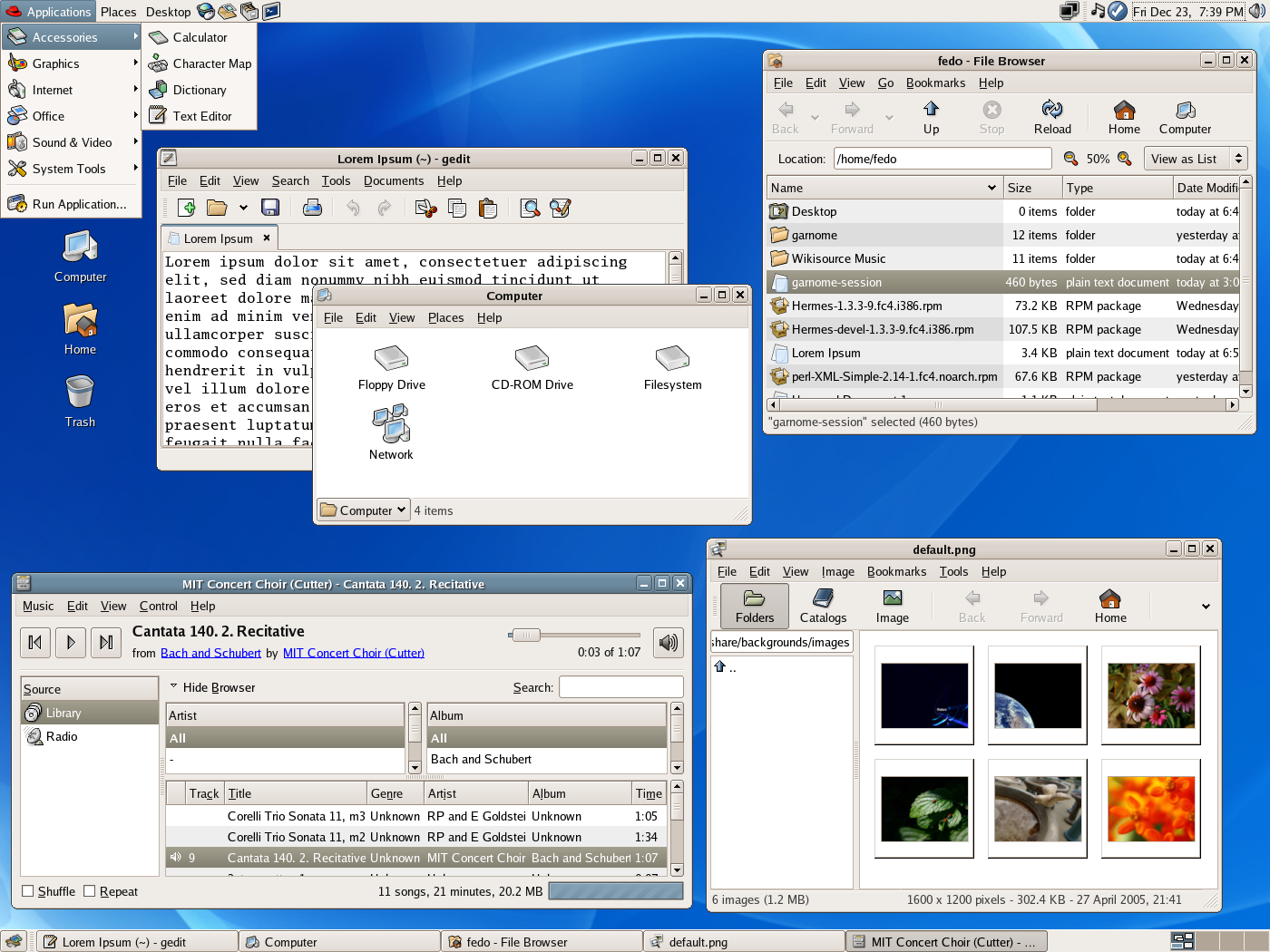Select the Catalogs view in the image viewer
Screen dimensions: 1270x952
[822, 606]
